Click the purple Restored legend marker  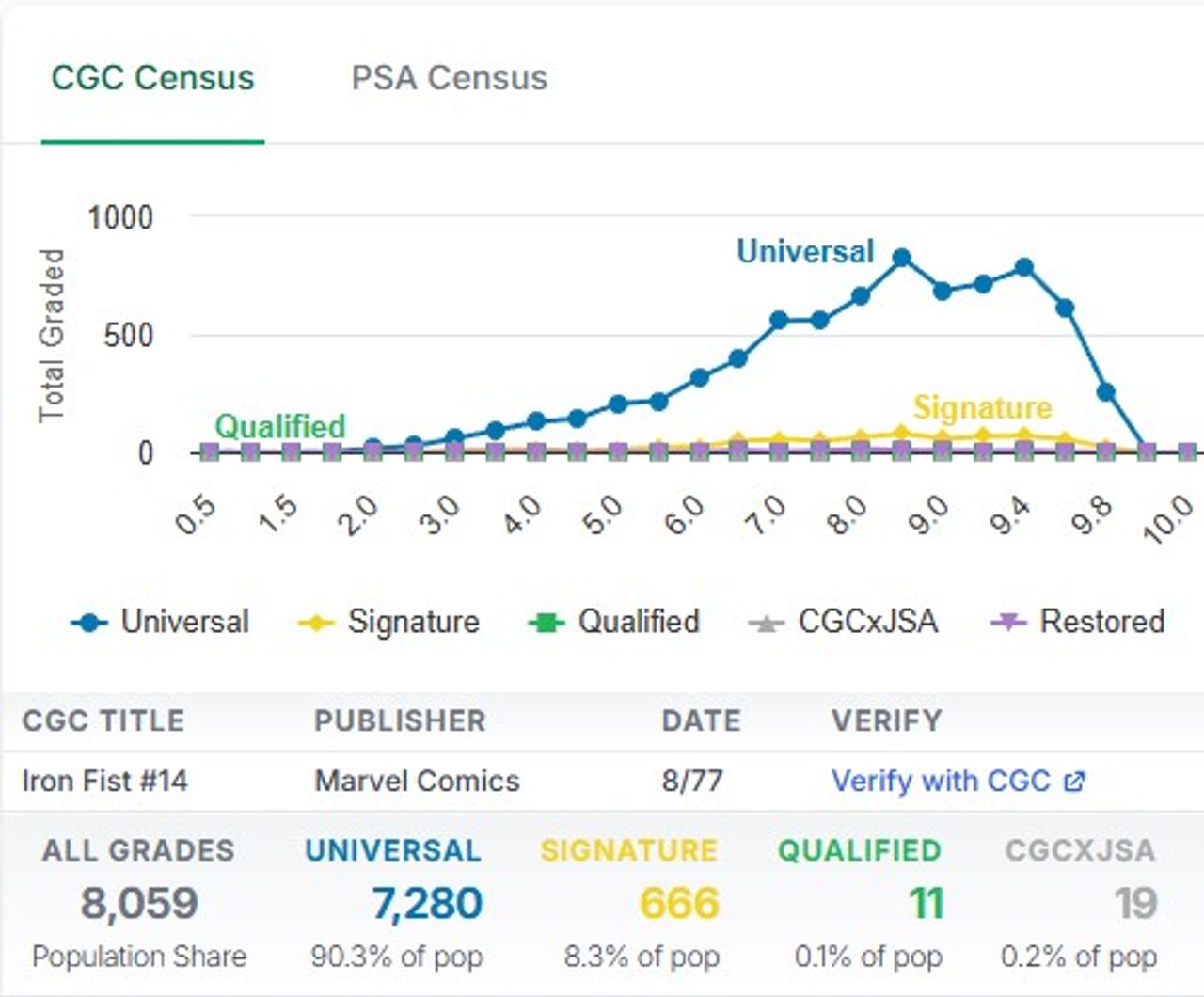pyautogui.click(x=1008, y=623)
